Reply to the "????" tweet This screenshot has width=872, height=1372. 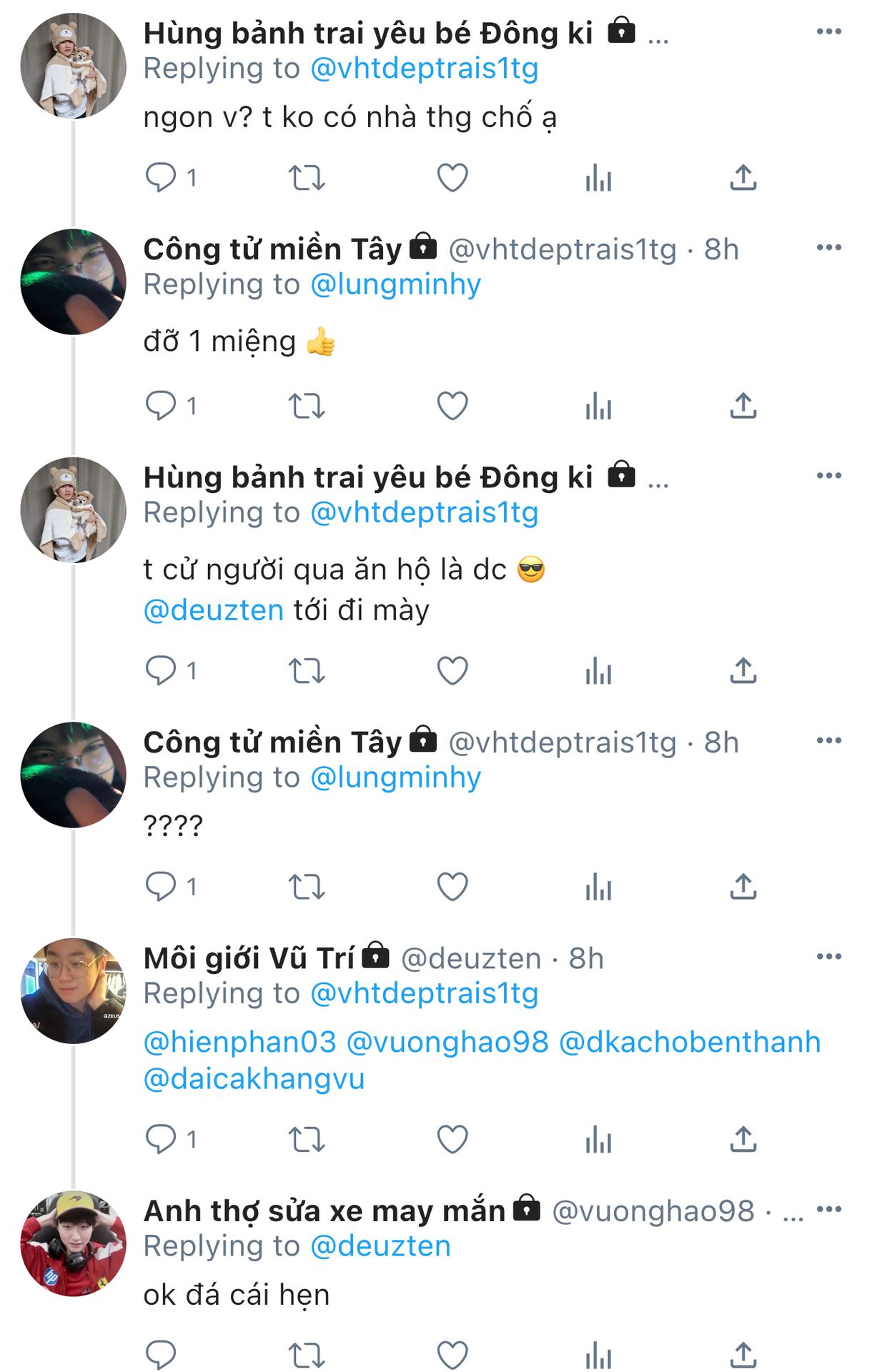tap(162, 887)
